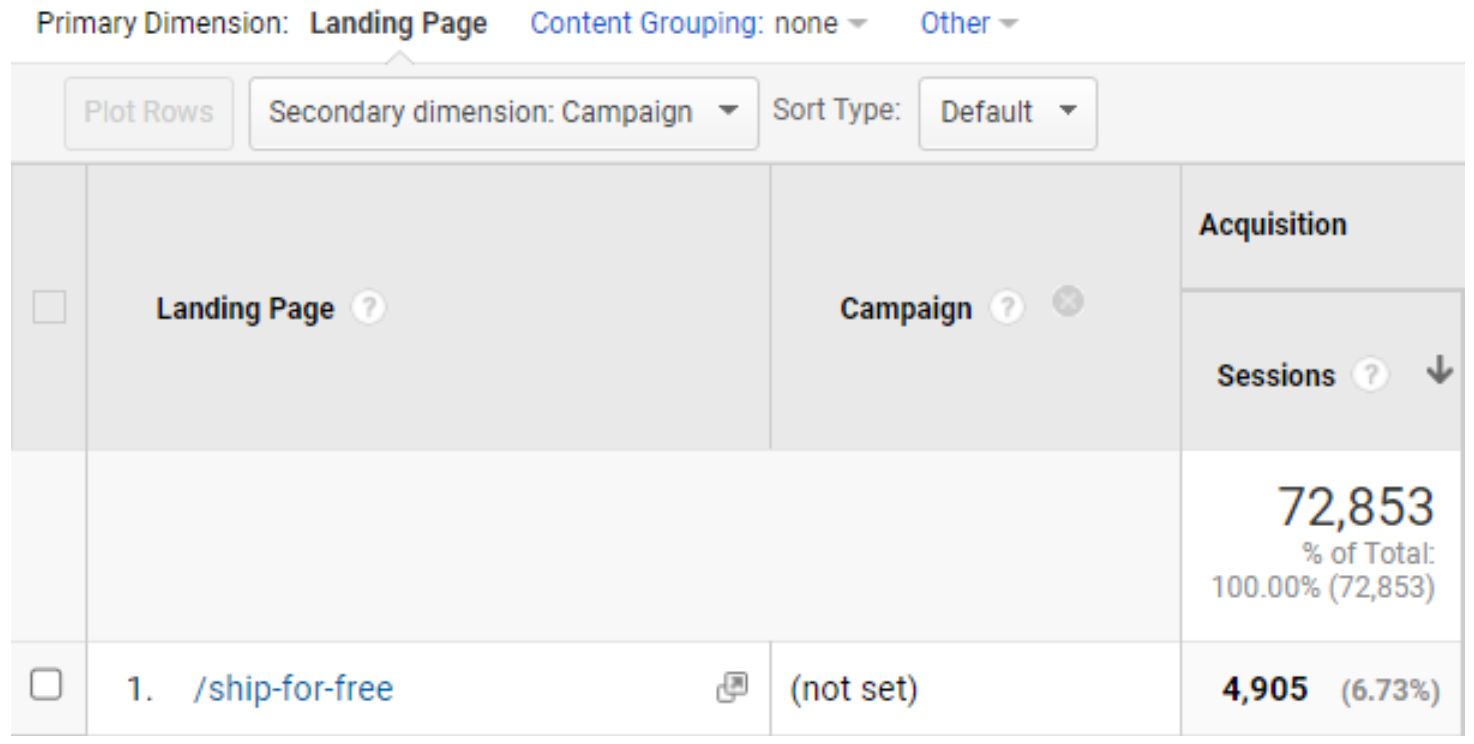Click the descending sort arrow beside Sessions

tap(1439, 370)
